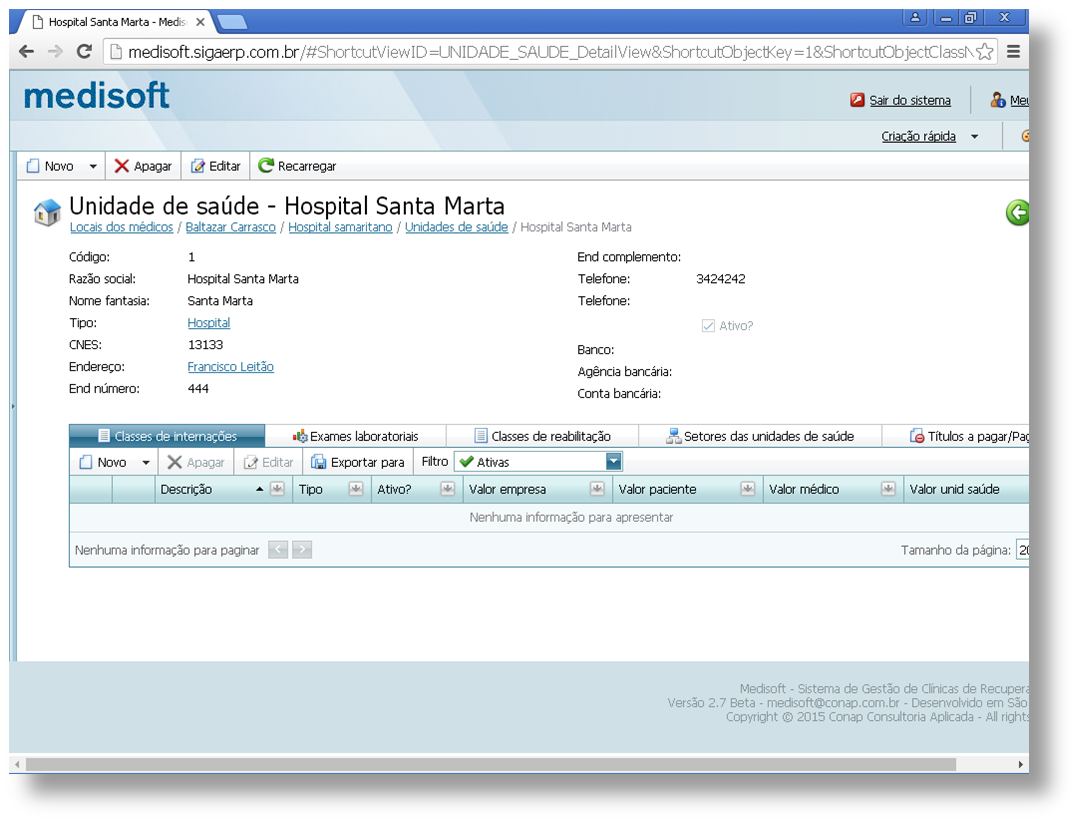This screenshot has height=823, width=1078.
Task: Click the green back arrow circle icon
Action: [x=1018, y=212]
